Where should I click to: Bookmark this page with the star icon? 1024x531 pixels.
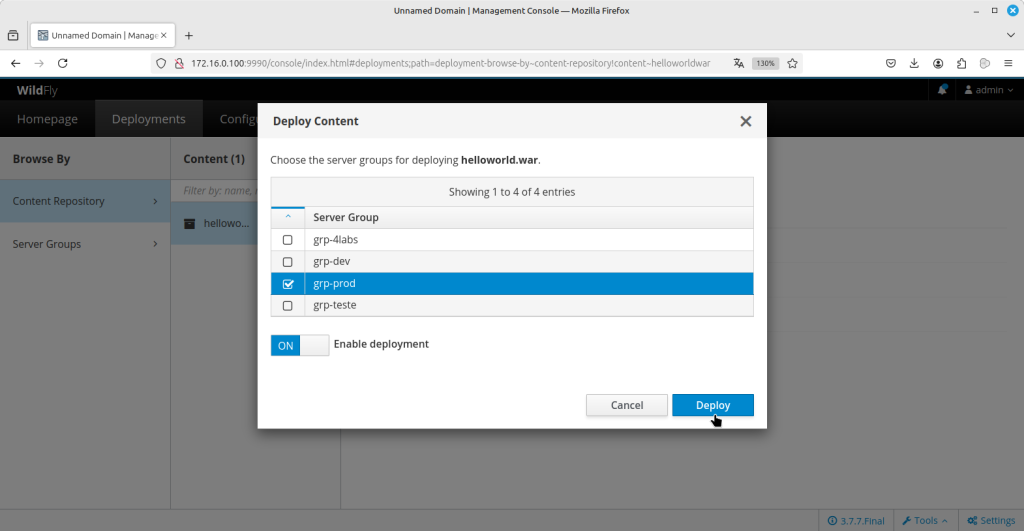point(792,63)
